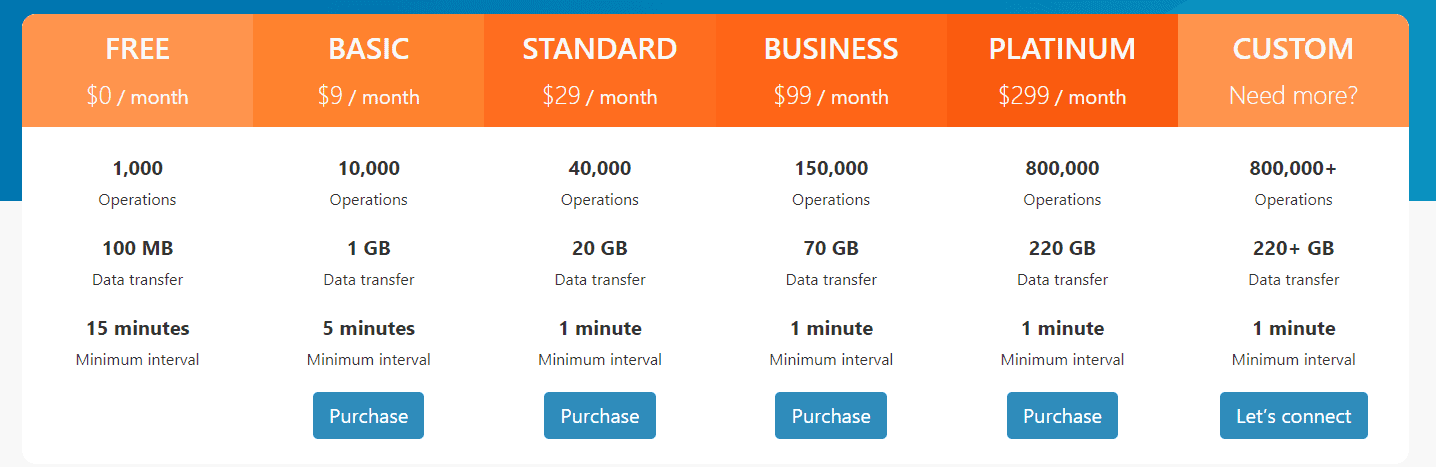Click Purchase button under Platinum plan
The height and width of the screenshot is (467, 1436).
(x=1062, y=416)
